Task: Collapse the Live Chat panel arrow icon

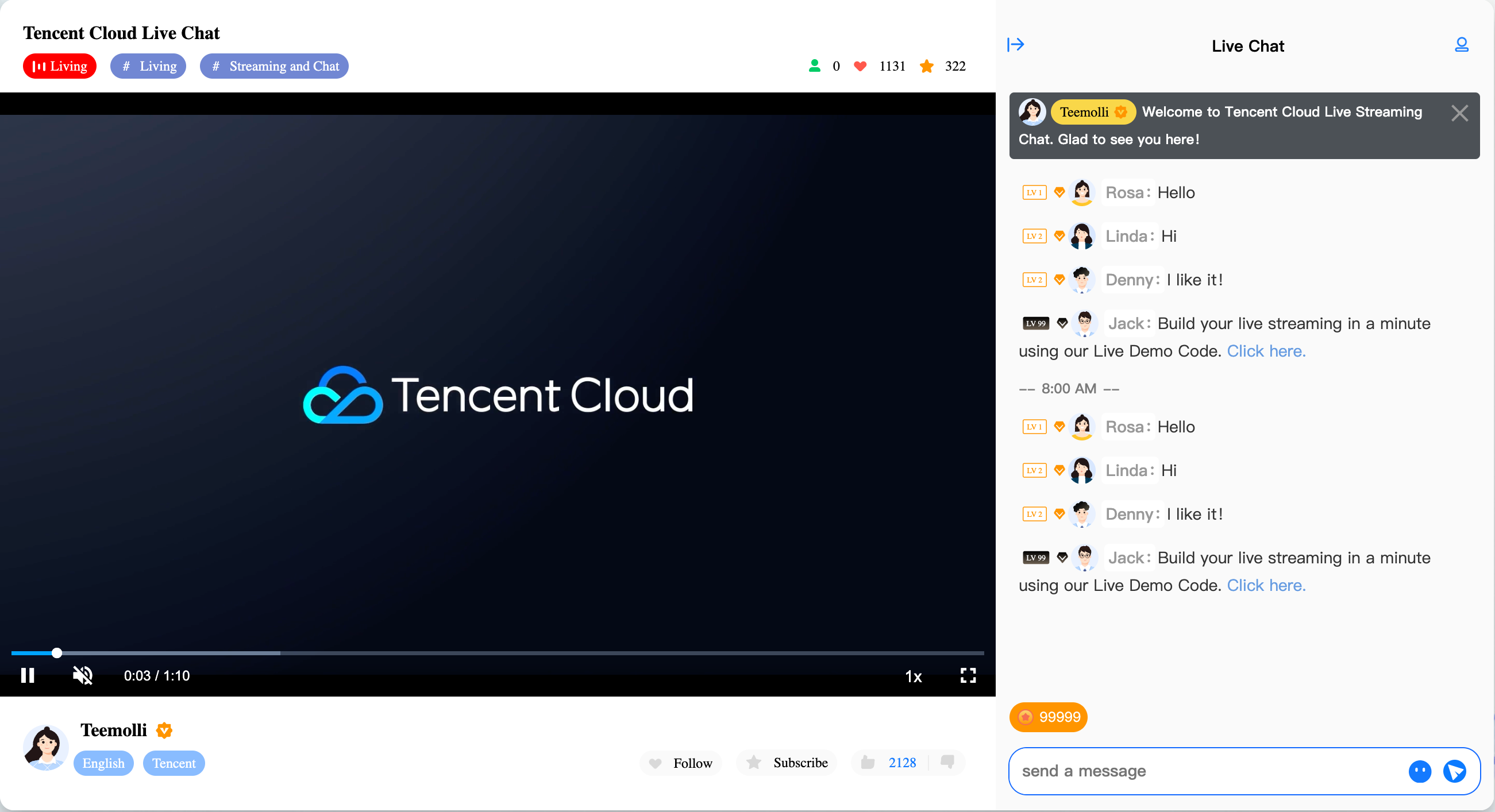Action: [1015, 45]
